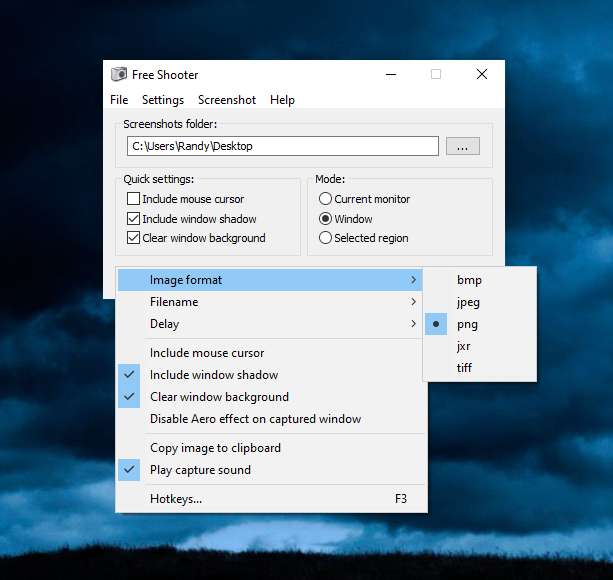
Task: Expand the Image format submenu
Action: (270, 280)
